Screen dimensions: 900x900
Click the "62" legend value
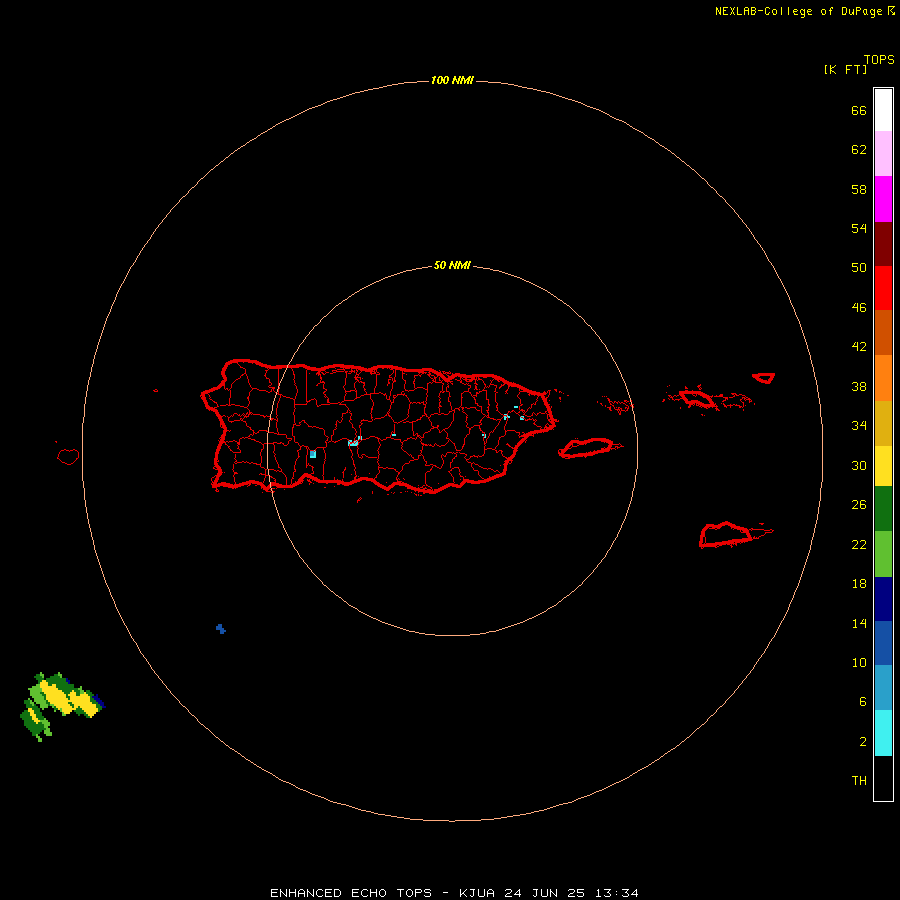click(x=859, y=150)
